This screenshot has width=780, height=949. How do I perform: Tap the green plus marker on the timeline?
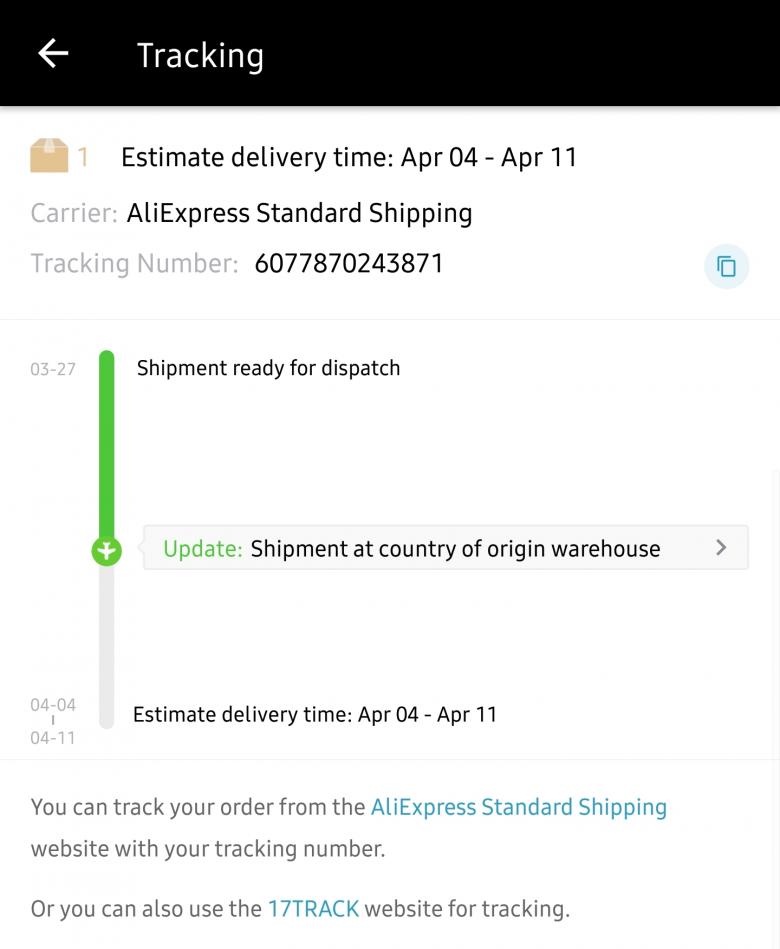click(x=106, y=550)
